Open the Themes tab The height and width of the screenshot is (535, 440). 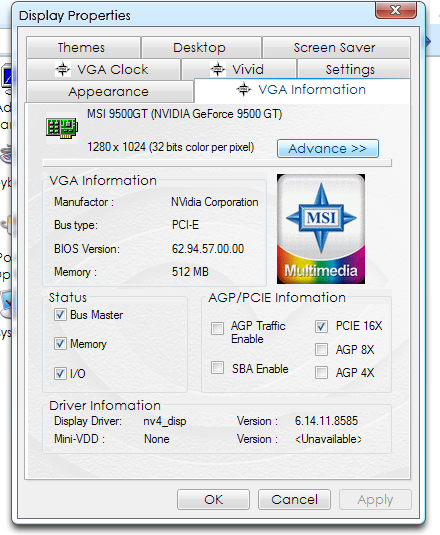click(x=83, y=47)
